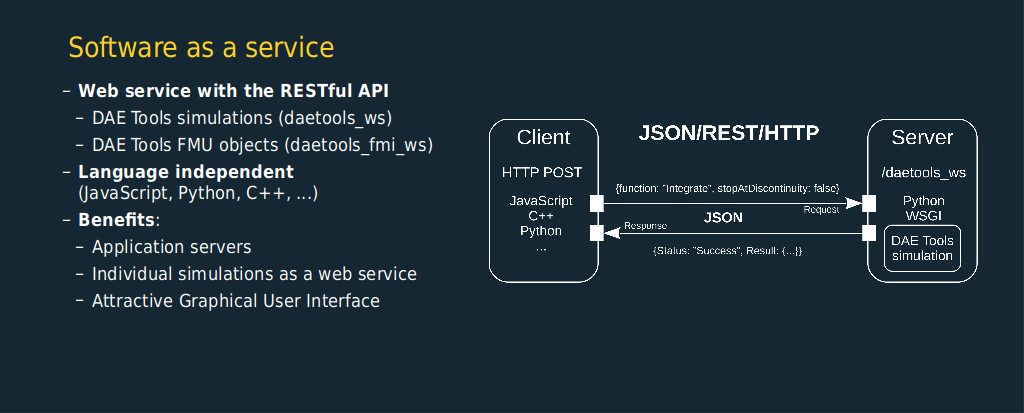Click the 'Software as a service' slide title
The width and height of the screenshot is (1024, 413).
tap(201, 48)
